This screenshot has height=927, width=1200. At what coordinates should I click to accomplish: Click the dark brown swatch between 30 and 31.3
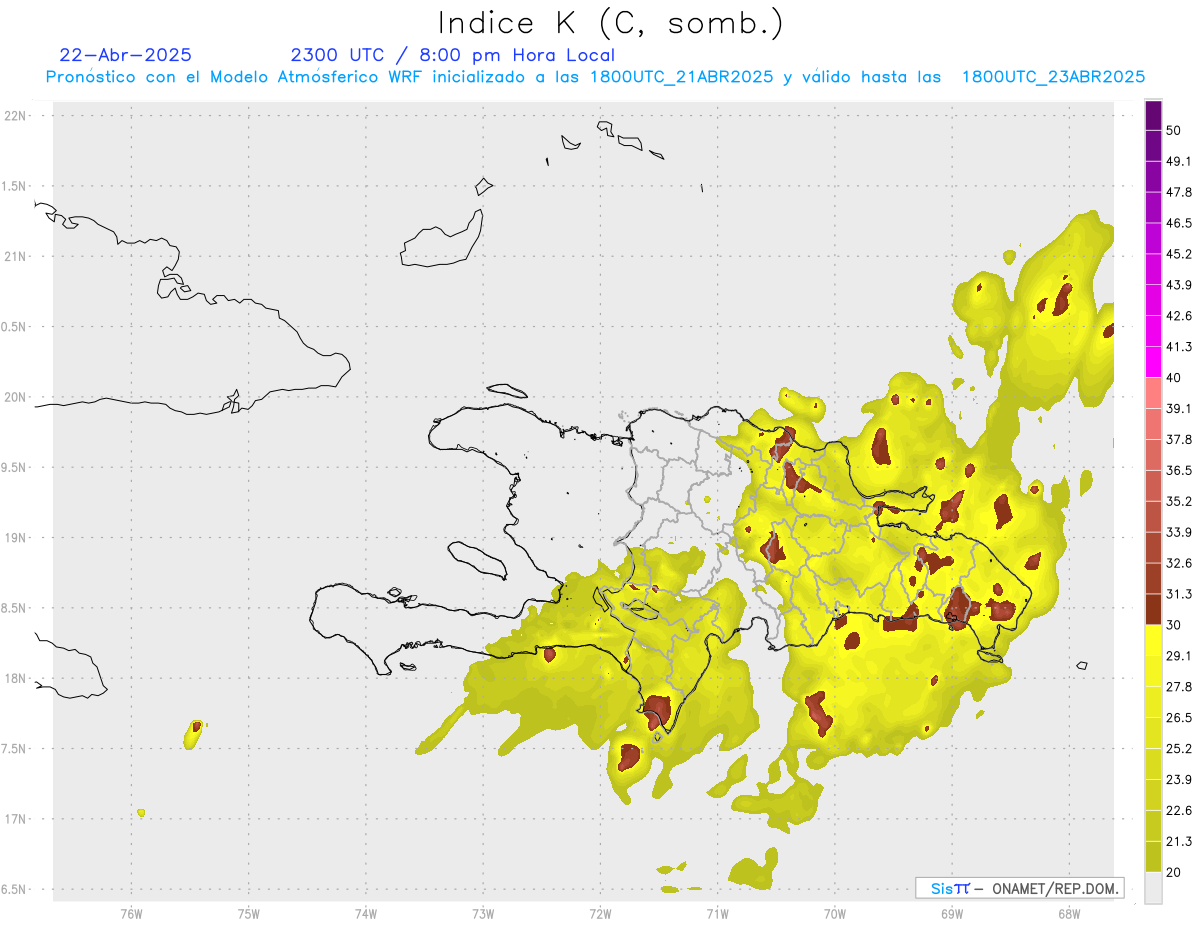[x=1154, y=609]
